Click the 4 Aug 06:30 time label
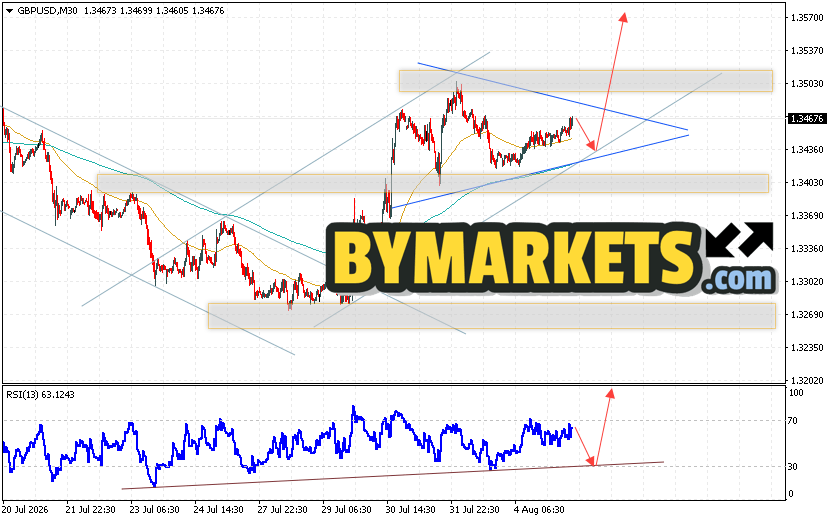 click(539, 510)
